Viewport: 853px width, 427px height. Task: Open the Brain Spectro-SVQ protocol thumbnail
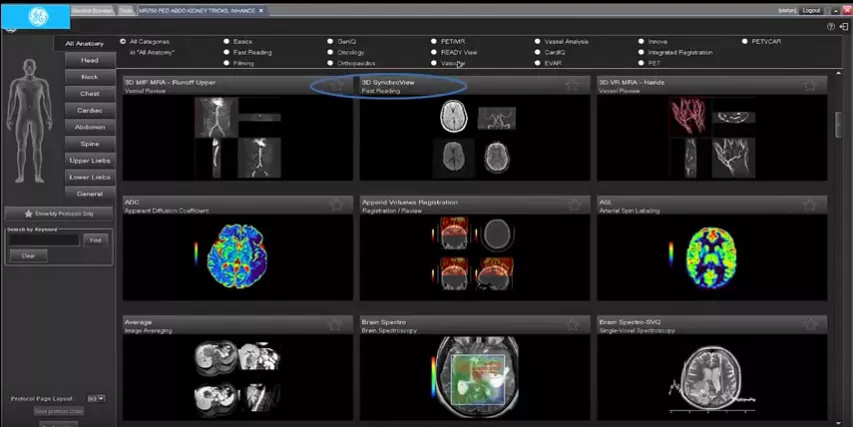click(x=712, y=376)
